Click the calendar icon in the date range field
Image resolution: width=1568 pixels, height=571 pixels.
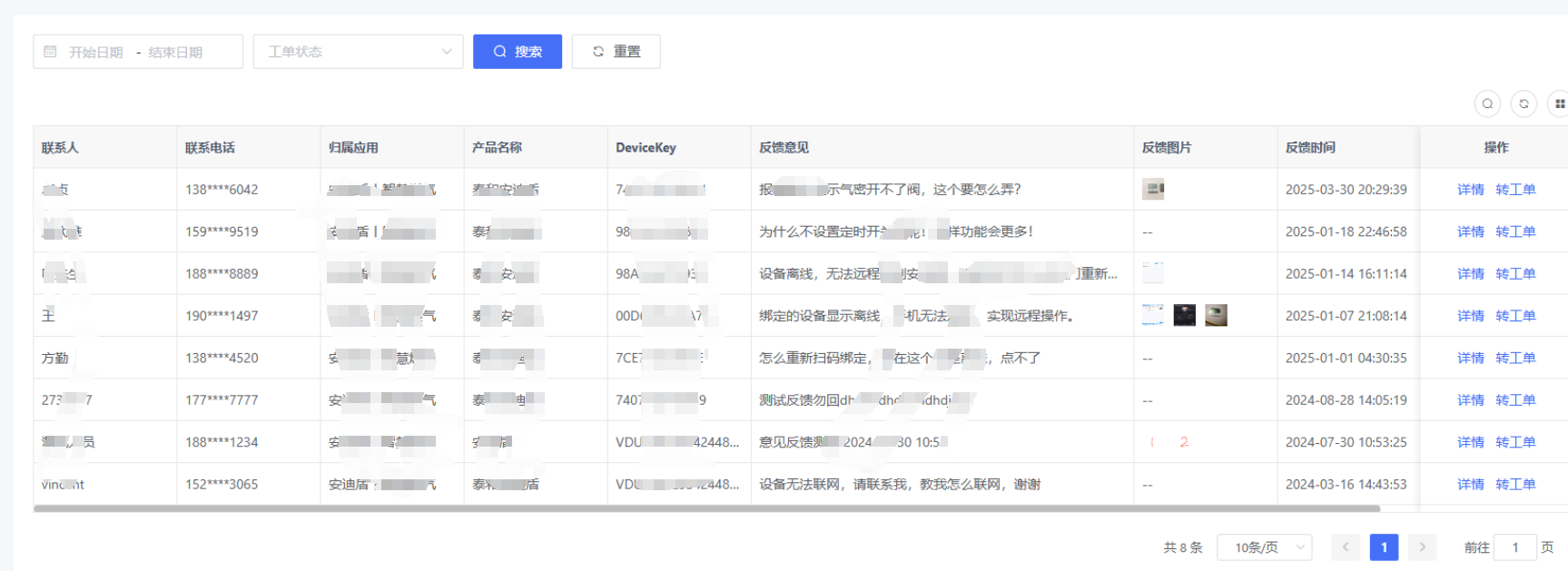point(51,52)
